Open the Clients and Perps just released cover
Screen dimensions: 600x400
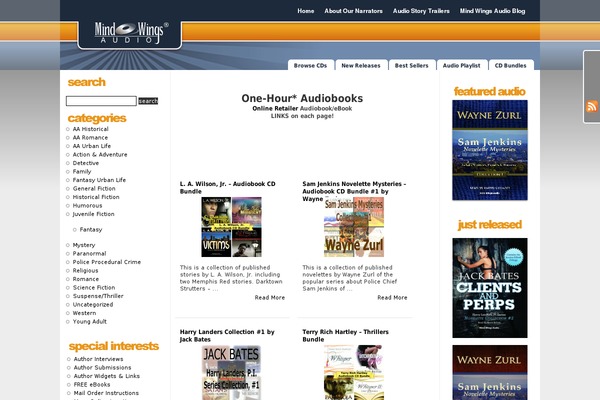point(490,288)
